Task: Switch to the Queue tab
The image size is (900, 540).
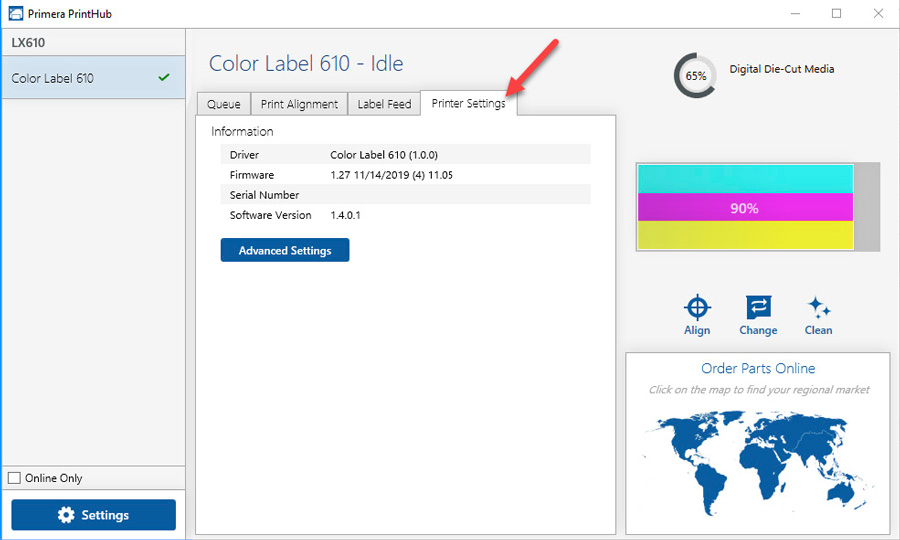Action: 223,104
